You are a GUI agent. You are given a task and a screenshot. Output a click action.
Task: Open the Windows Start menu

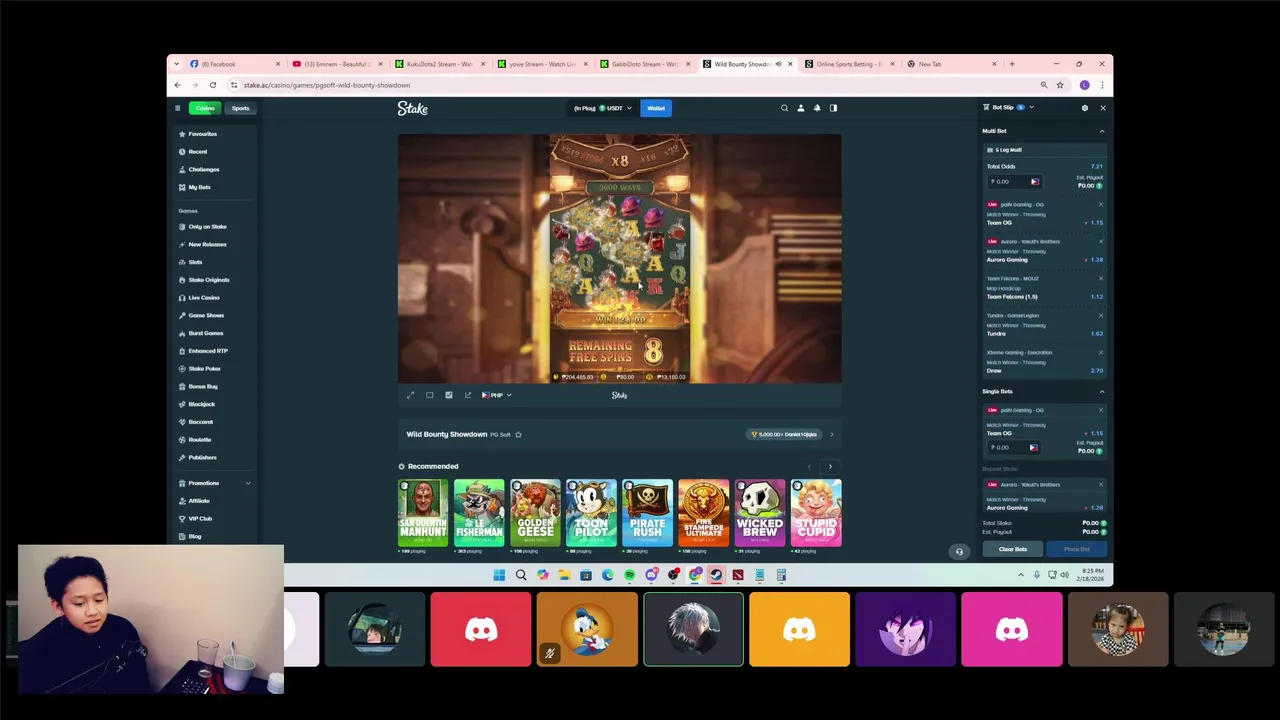499,575
